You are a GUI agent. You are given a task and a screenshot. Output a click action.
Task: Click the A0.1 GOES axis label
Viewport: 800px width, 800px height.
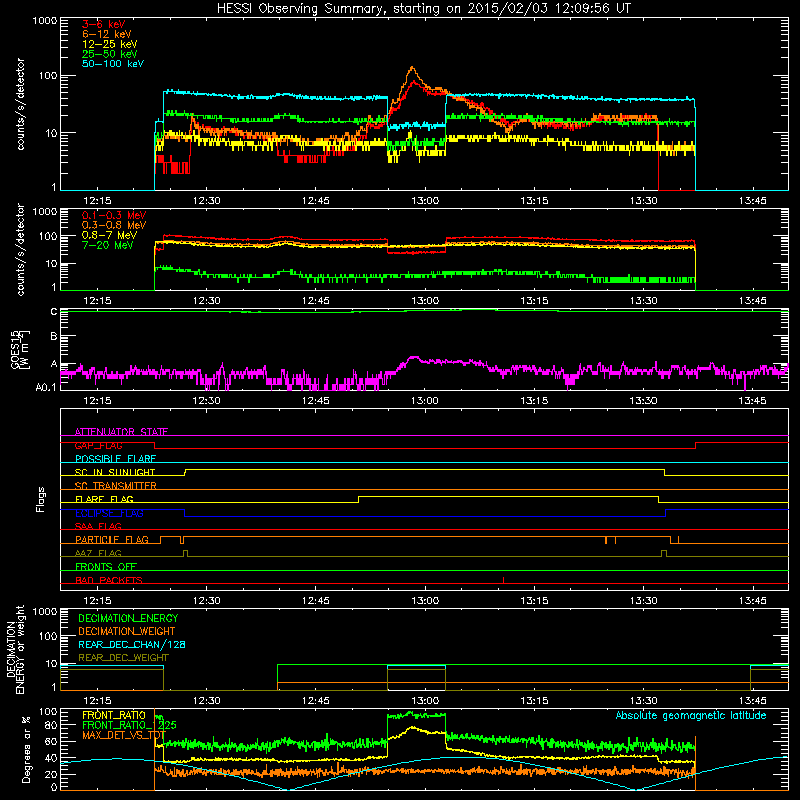click(x=46, y=387)
